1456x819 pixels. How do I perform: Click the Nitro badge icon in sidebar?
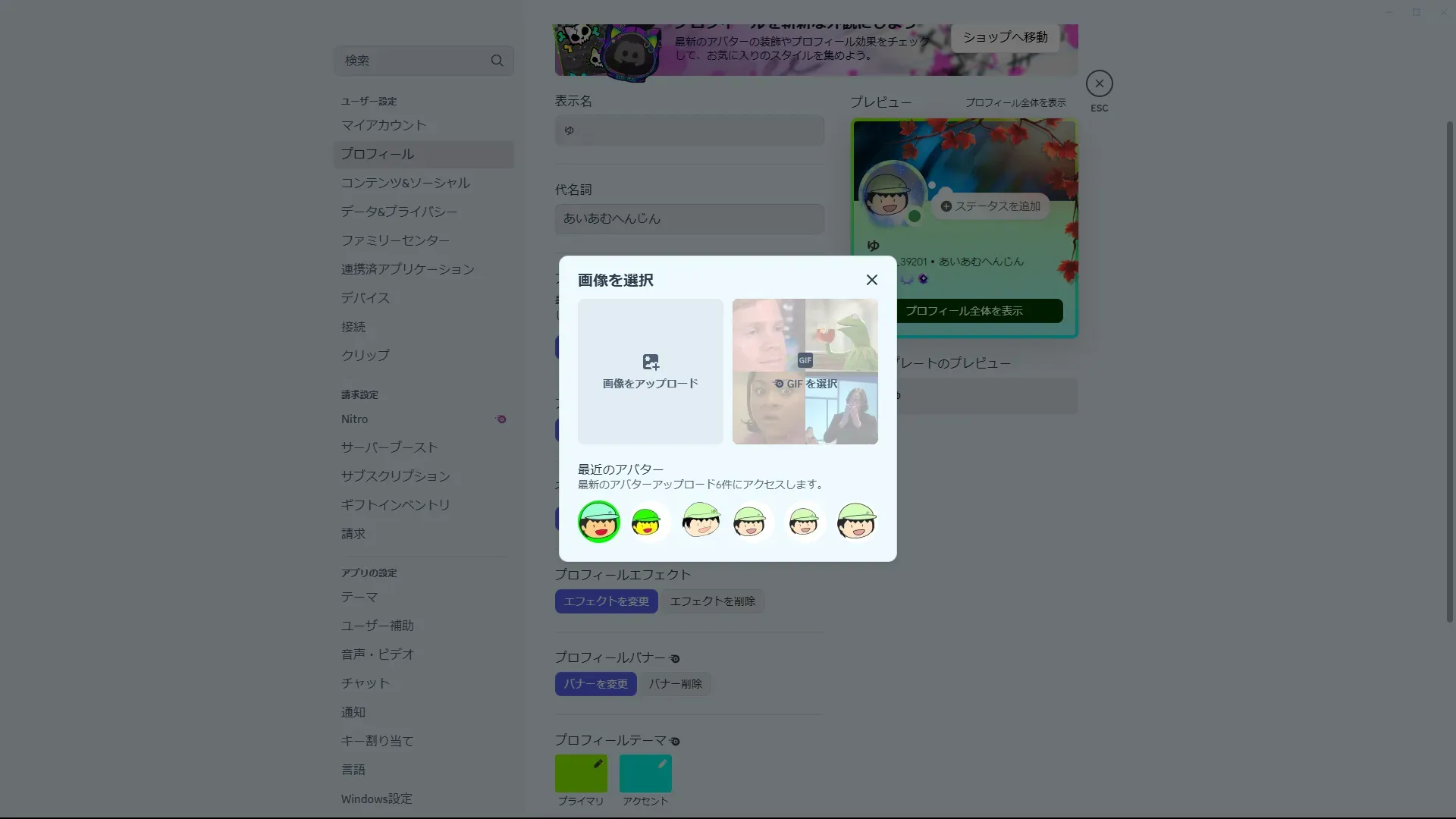(x=500, y=419)
